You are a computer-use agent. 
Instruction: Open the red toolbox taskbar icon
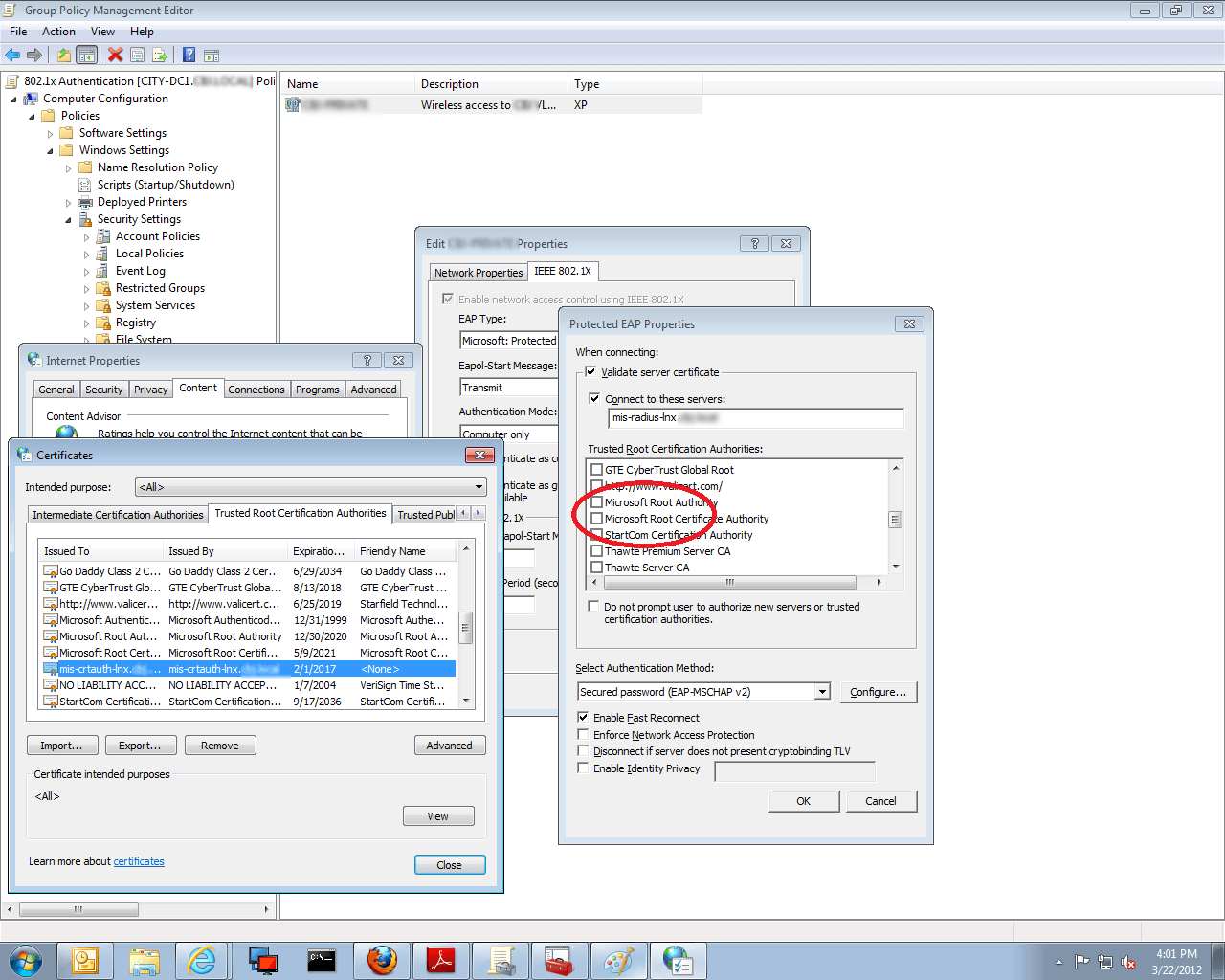559,960
